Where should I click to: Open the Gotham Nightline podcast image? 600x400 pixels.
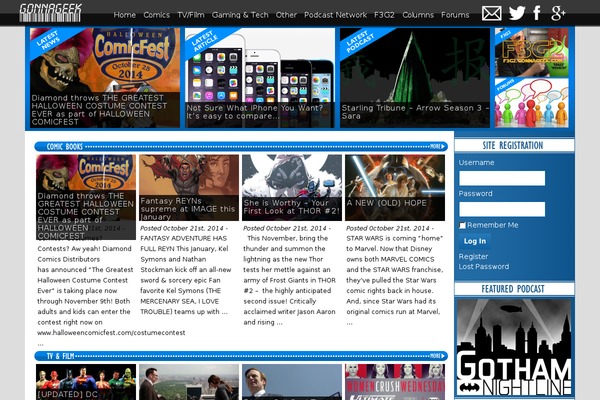pos(514,347)
